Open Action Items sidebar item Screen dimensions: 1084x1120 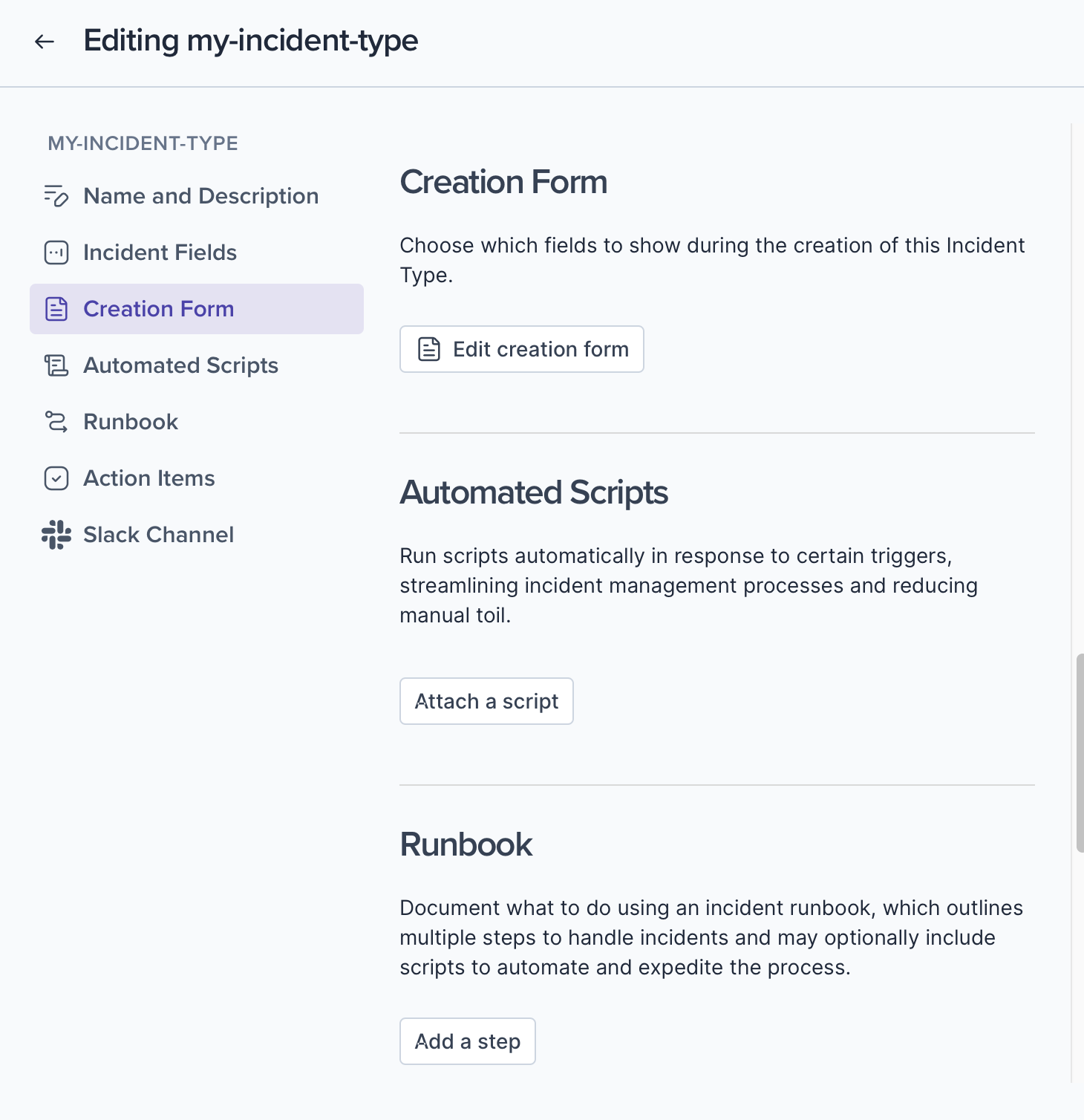(149, 478)
